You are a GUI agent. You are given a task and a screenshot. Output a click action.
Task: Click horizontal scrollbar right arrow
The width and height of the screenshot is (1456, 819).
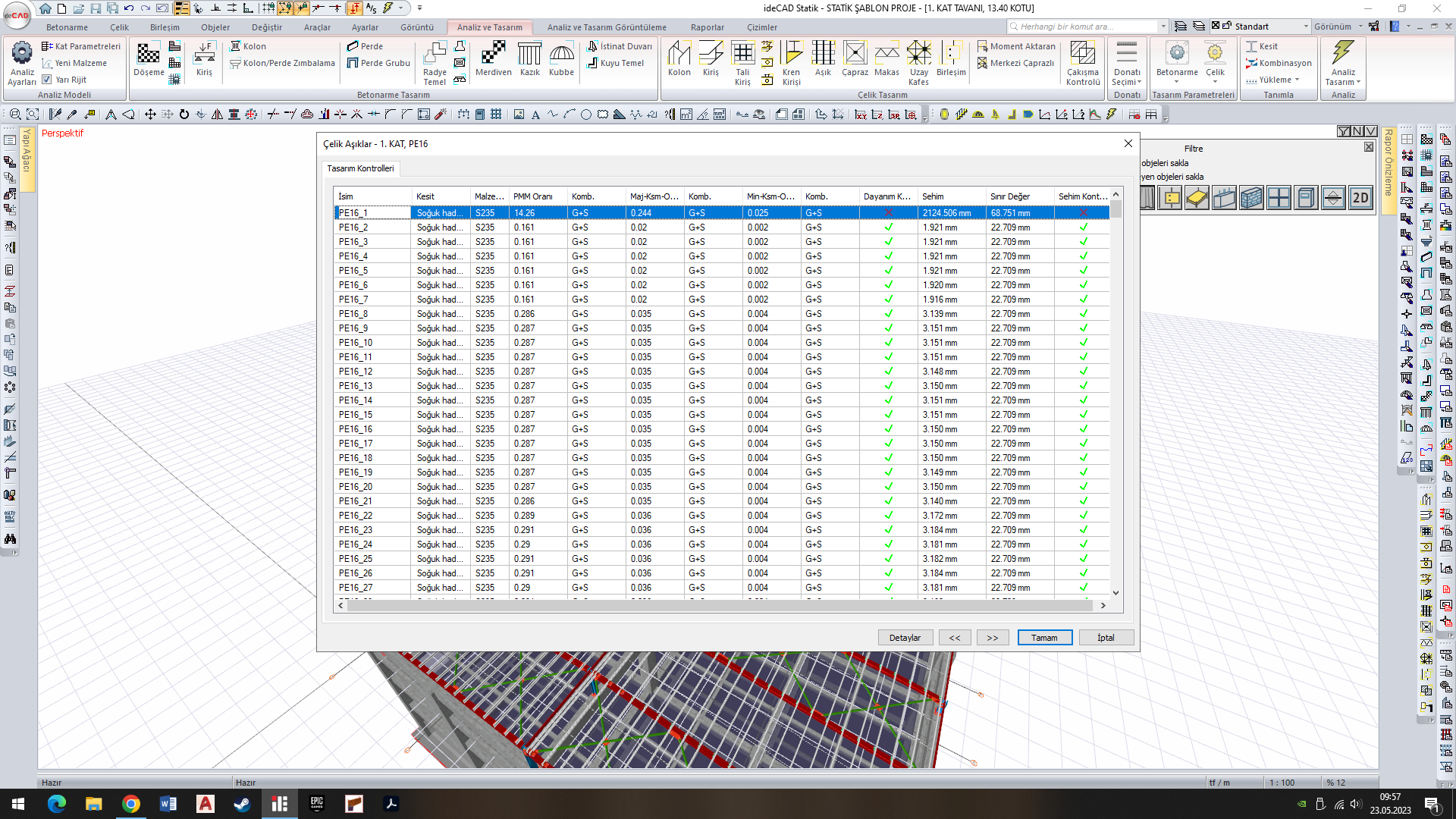(x=1103, y=606)
